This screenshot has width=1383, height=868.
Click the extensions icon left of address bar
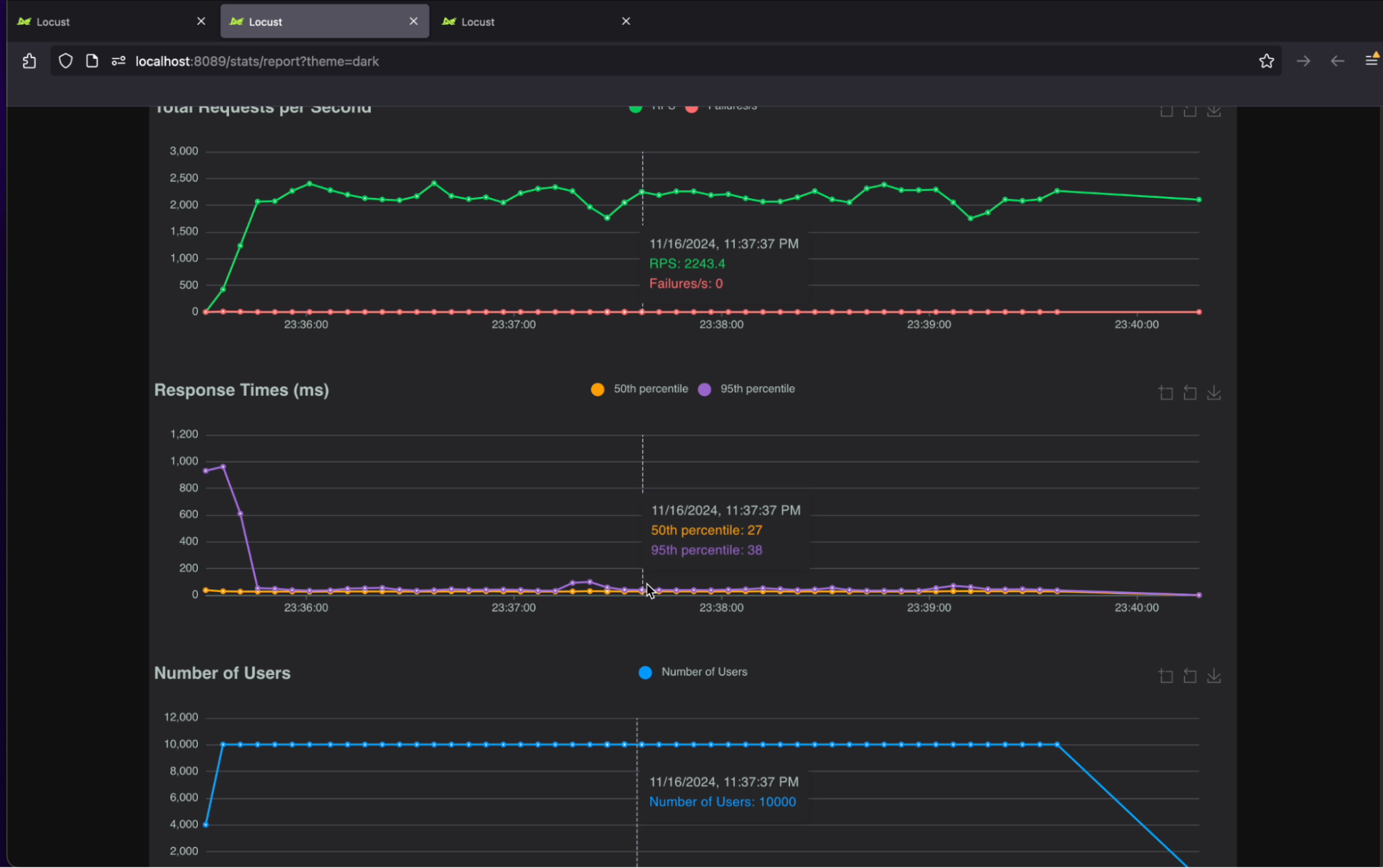point(29,61)
